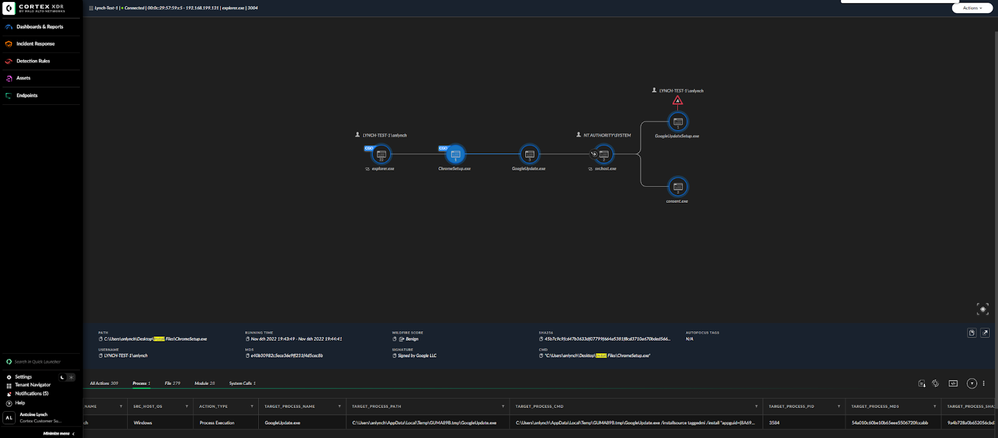The width and height of the screenshot is (998, 438).
Task: Open the TARGET_PROCESS_NAME column filter
Action: pyautogui.click(x=339, y=406)
